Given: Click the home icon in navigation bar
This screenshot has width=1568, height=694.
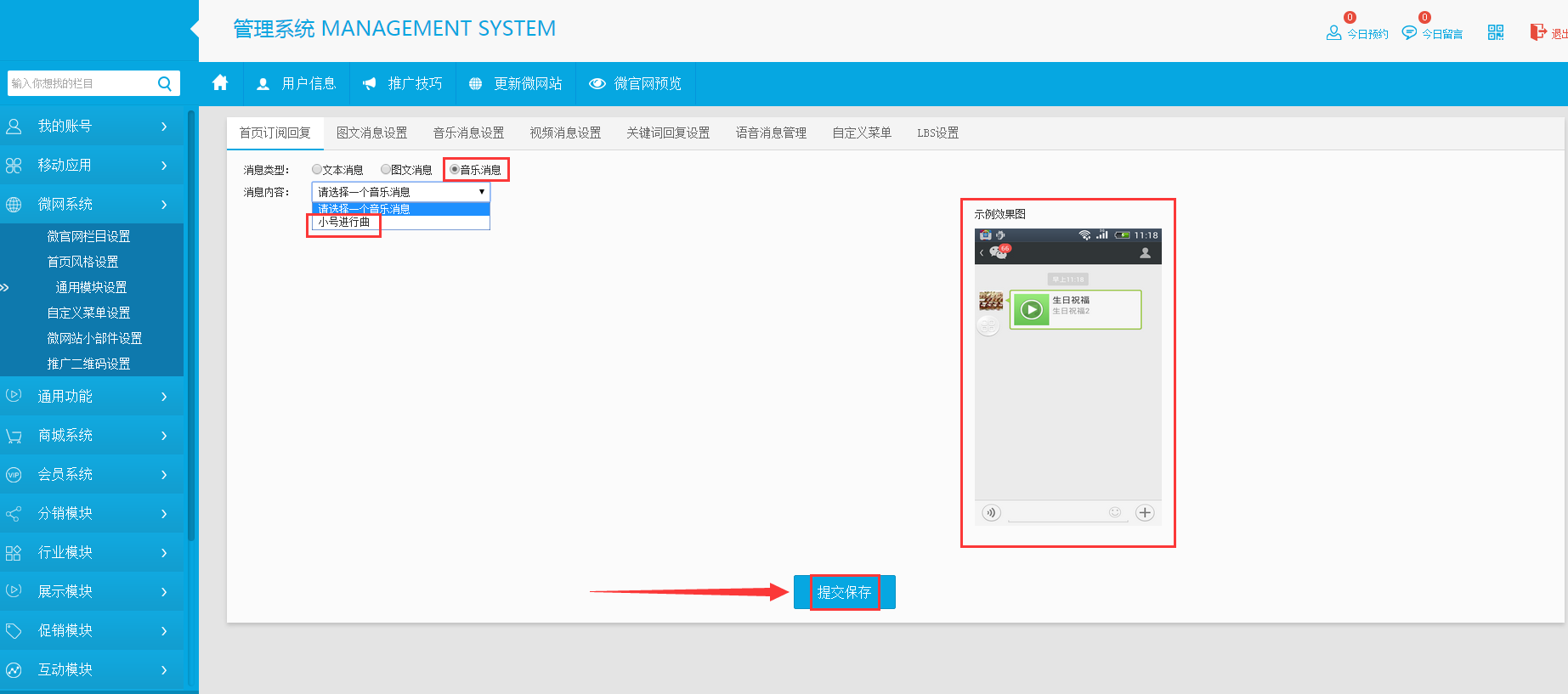Looking at the screenshot, I should click(x=220, y=82).
